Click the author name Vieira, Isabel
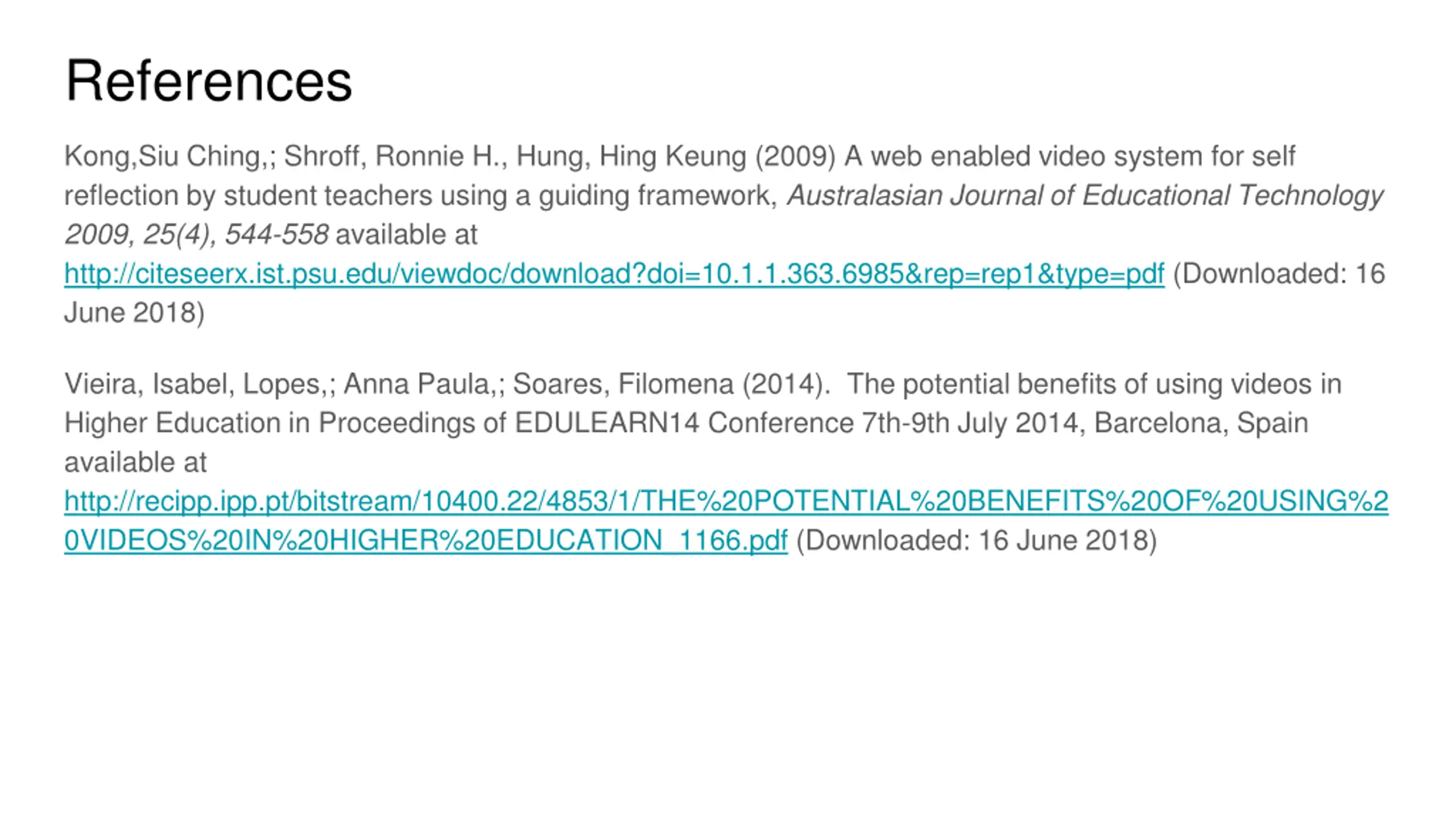1456x819 pixels. (x=145, y=384)
